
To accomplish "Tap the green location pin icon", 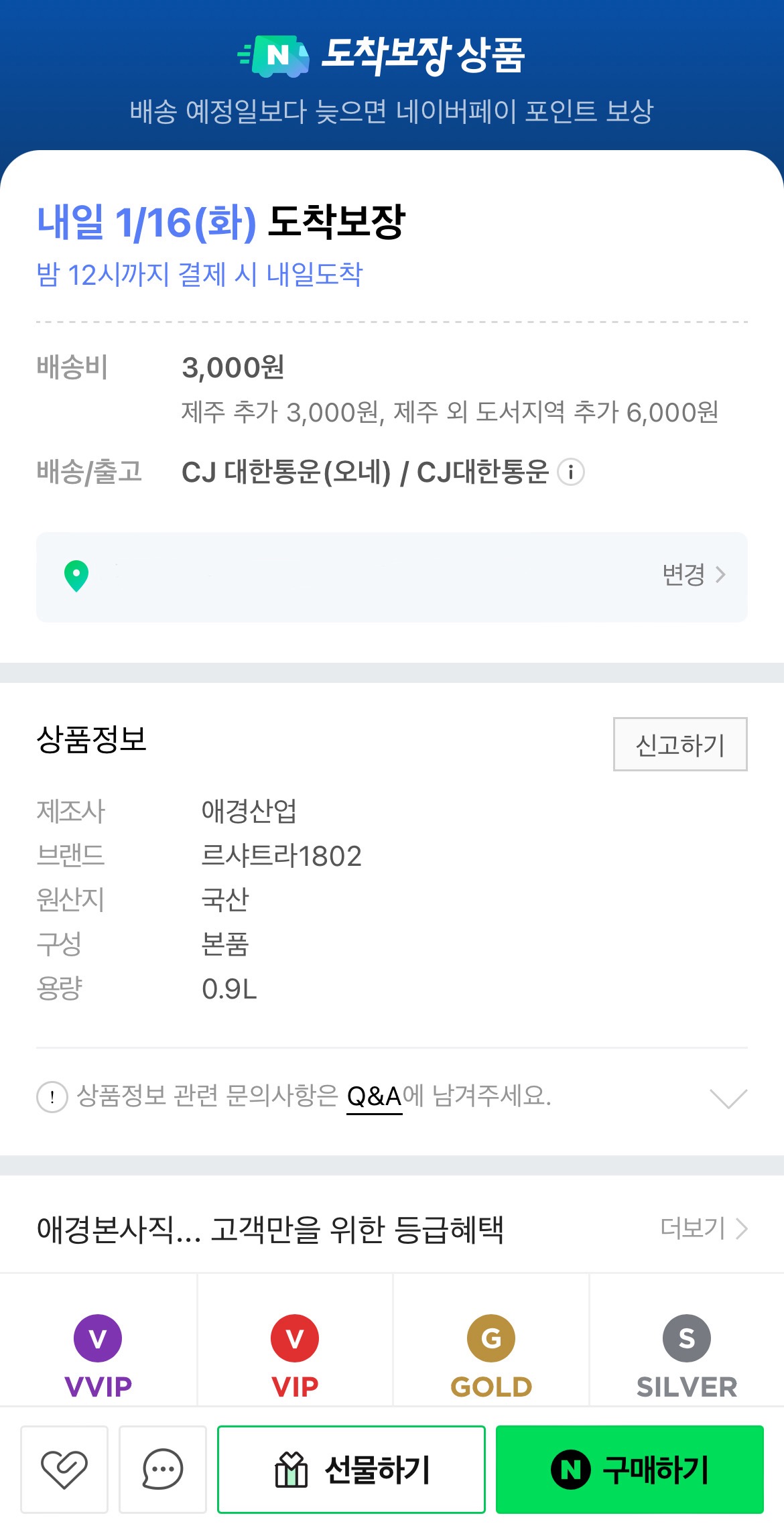I will 76,576.
